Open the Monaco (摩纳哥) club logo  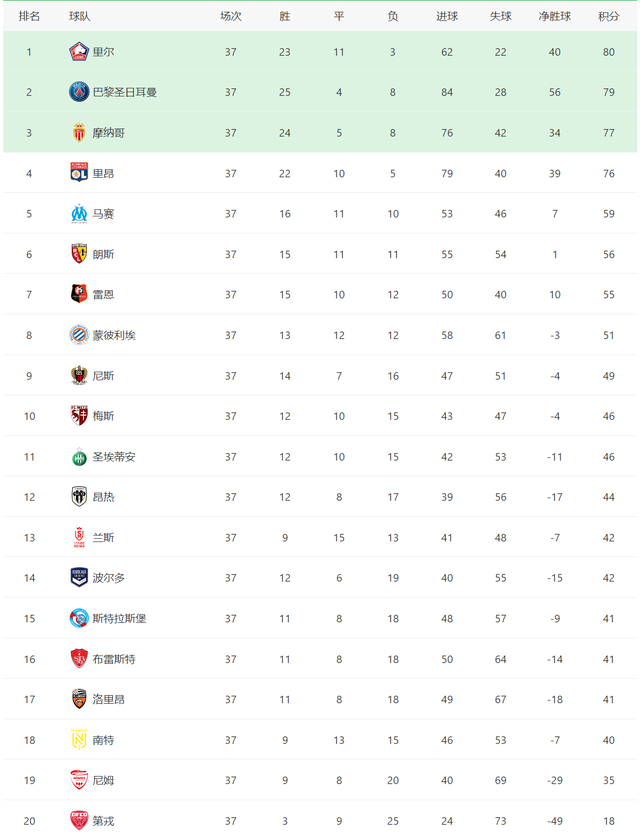[x=79, y=133]
